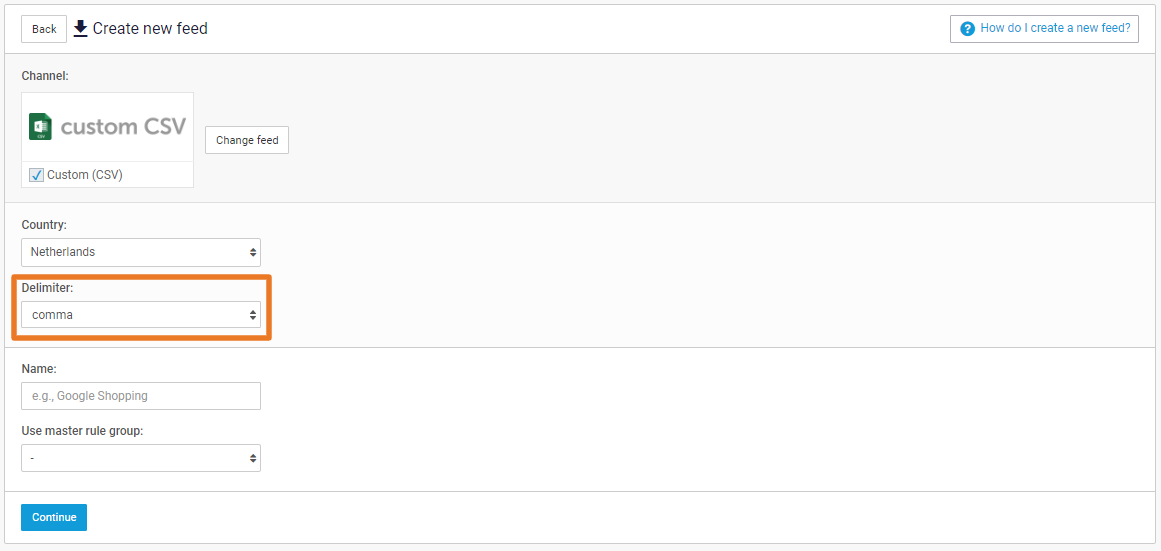The image size is (1161, 551).
Task: Click the master rule group dropdown arrows
Action: point(253,458)
